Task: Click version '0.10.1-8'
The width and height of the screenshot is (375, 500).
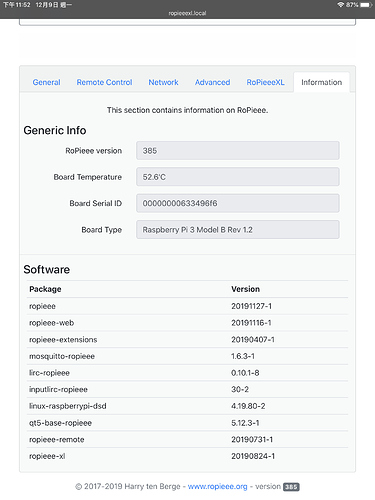Action: pos(245,373)
